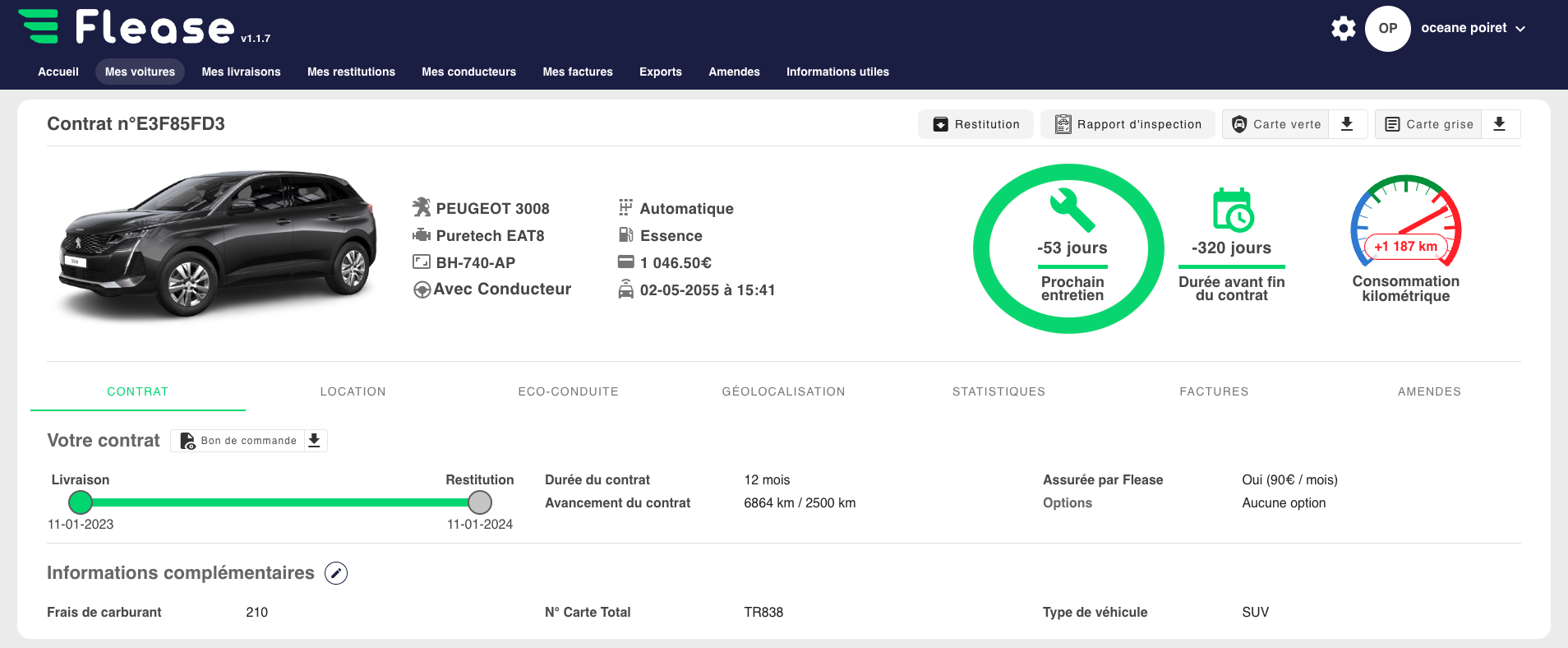The width and height of the screenshot is (1568, 648).
Task: View Mes factures page
Action: (578, 72)
